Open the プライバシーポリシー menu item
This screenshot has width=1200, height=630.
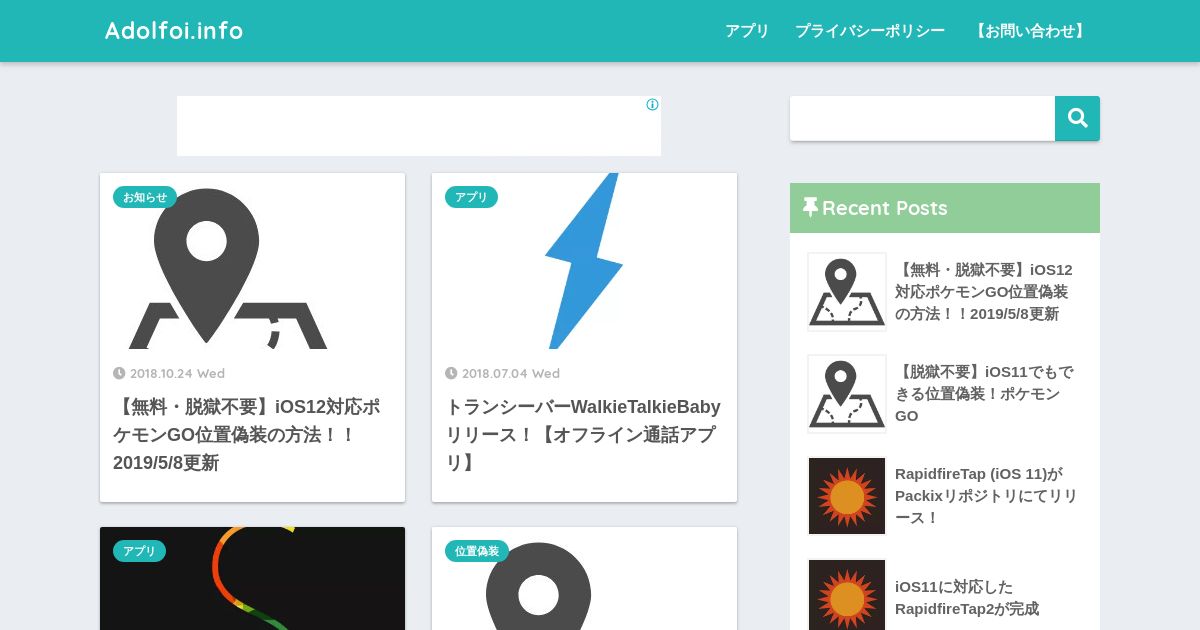870,31
